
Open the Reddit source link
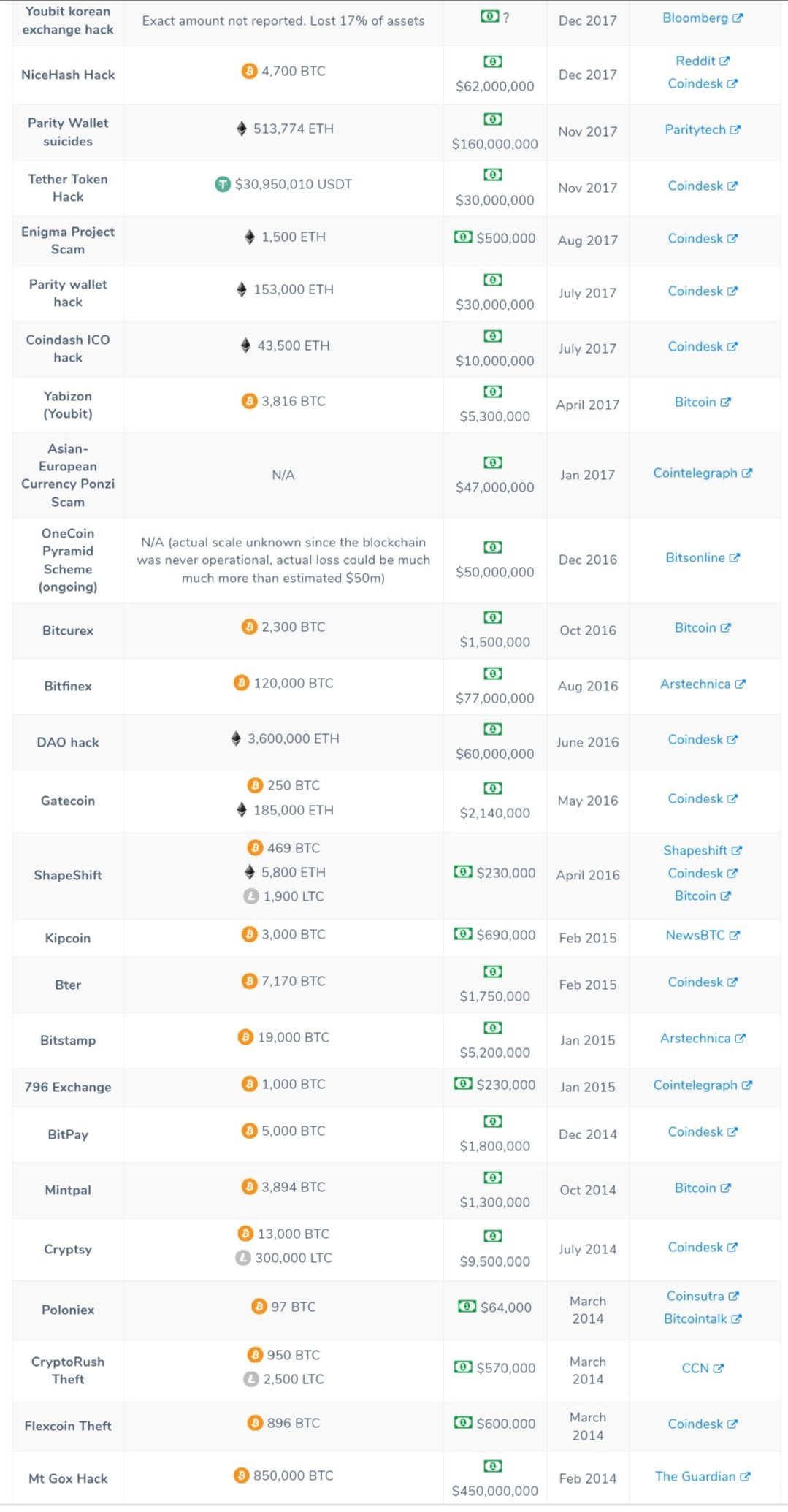(695, 61)
